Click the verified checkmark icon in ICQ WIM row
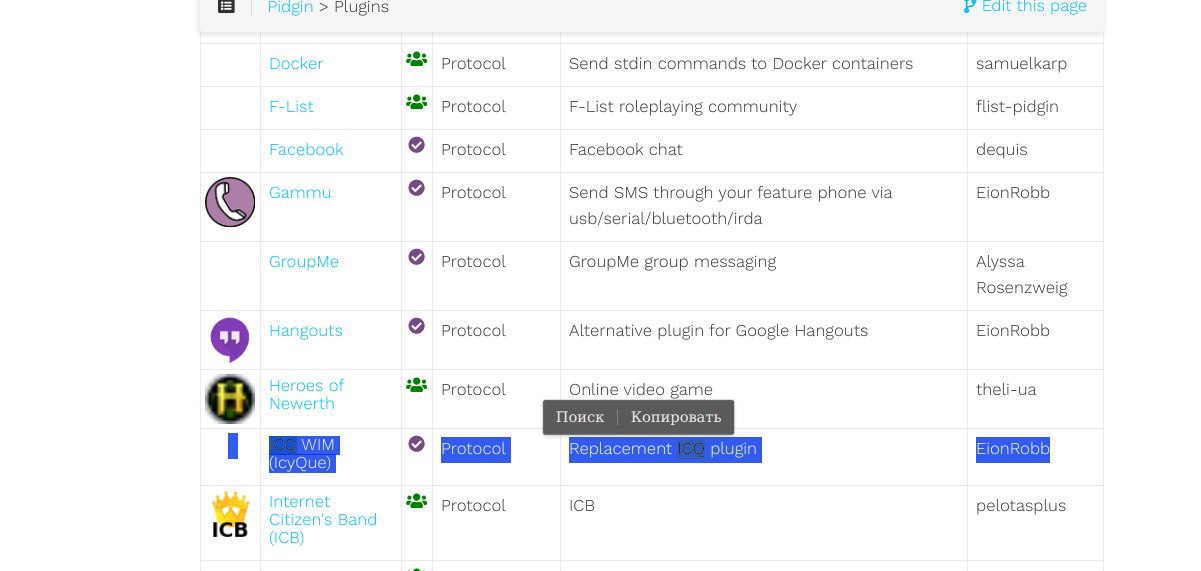The height and width of the screenshot is (571, 1201). pyautogui.click(x=417, y=444)
